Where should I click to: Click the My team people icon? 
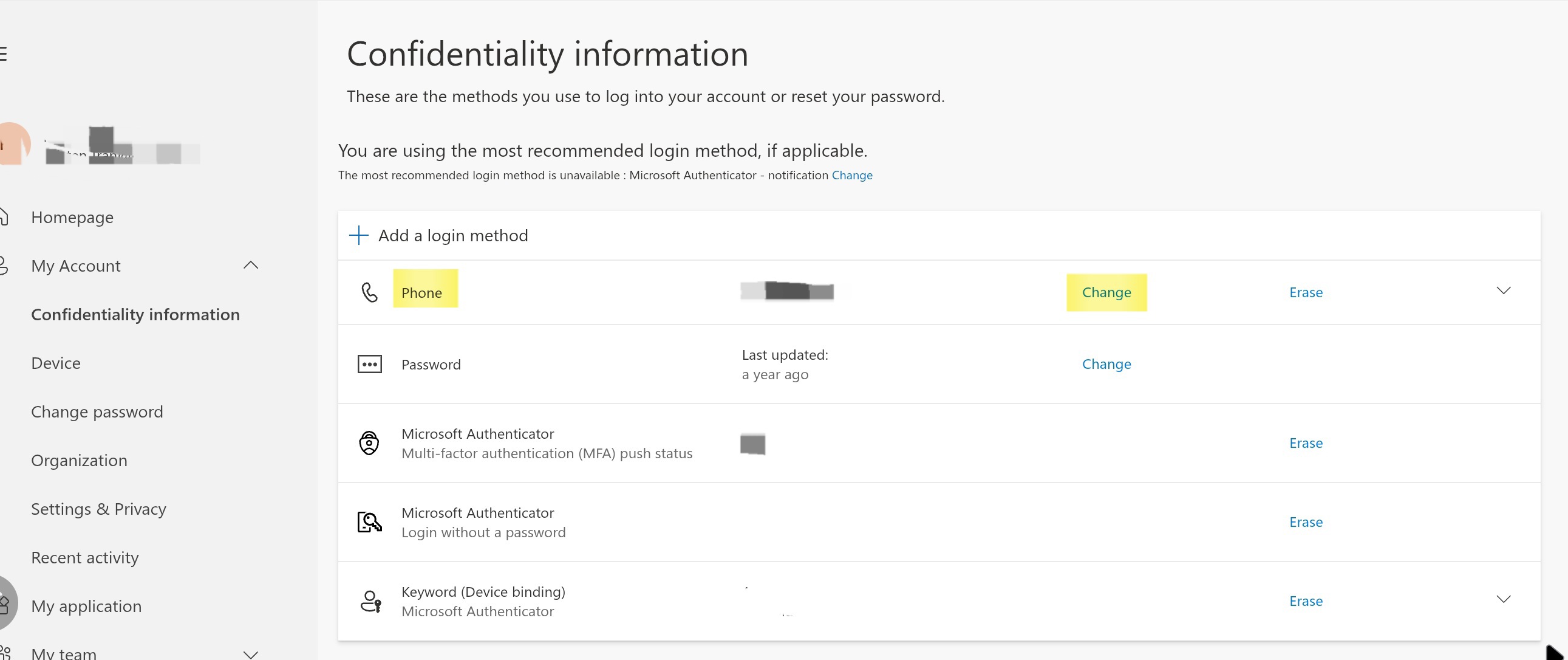coord(5,653)
